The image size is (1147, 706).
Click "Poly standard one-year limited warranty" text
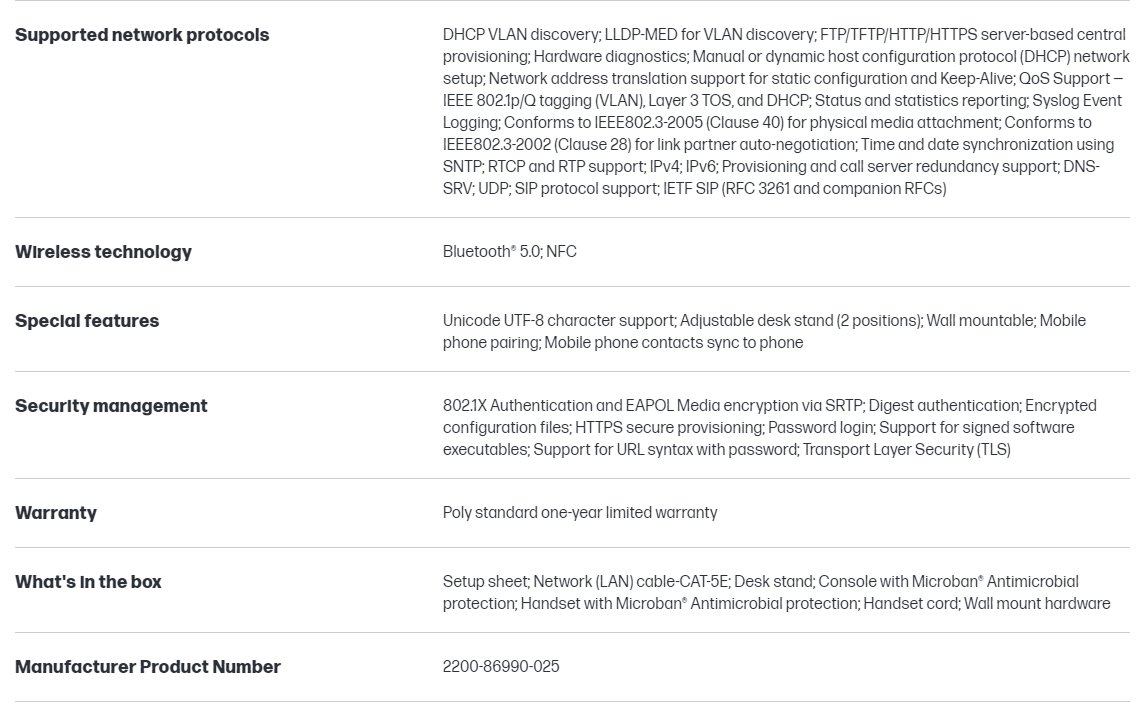[580, 513]
